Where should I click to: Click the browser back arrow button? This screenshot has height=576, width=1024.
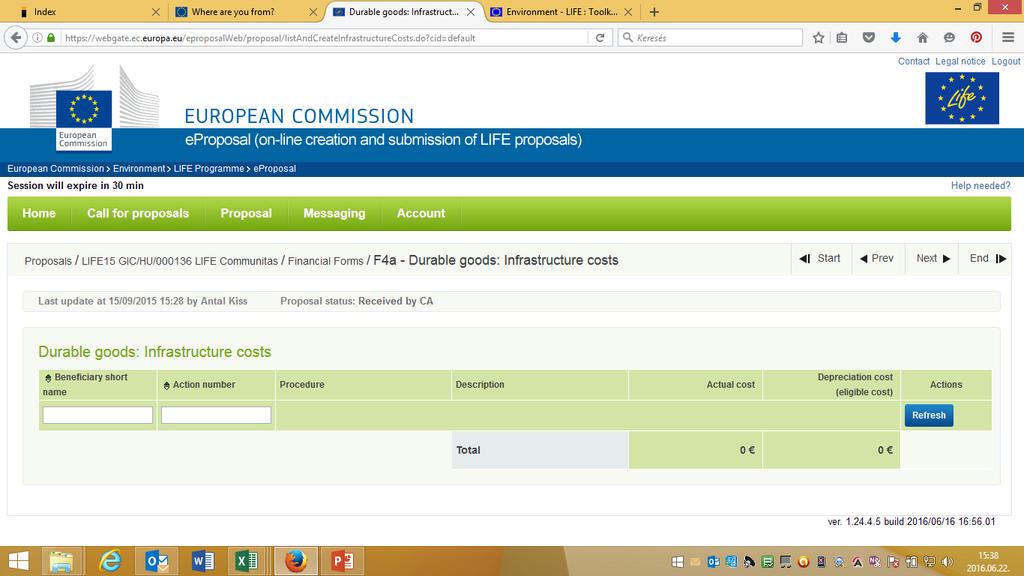tap(16, 38)
